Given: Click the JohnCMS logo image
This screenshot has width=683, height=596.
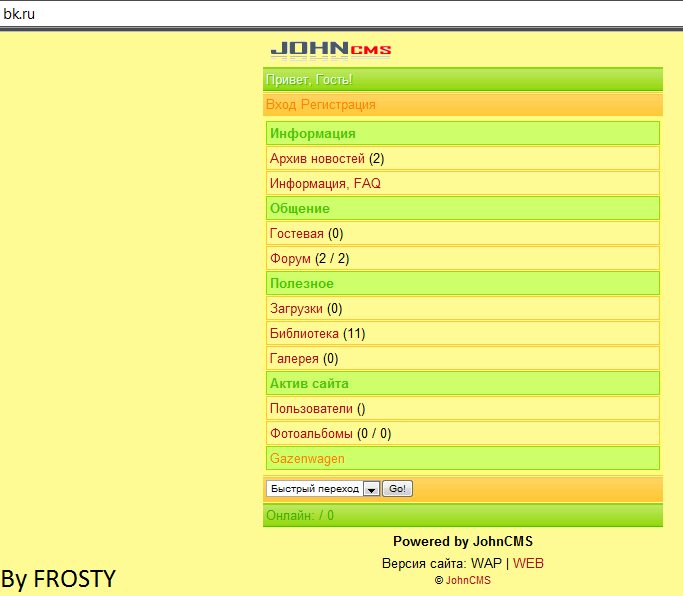Looking at the screenshot, I should coord(331,50).
